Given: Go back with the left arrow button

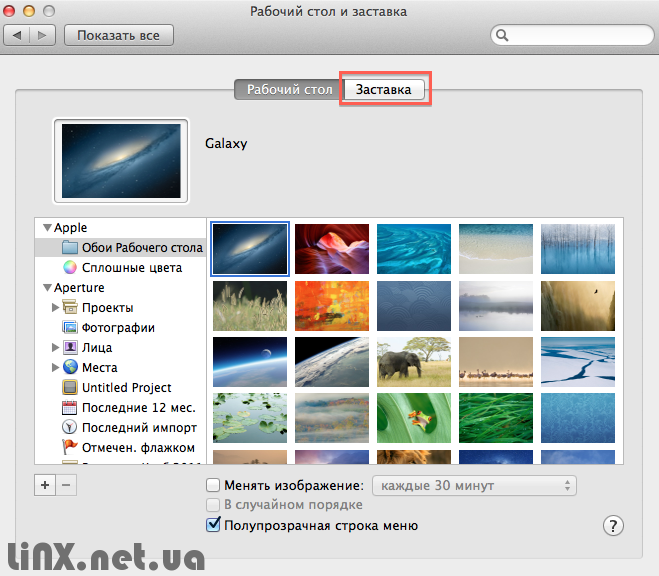Looking at the screenshot, I should tap(17, 35).
